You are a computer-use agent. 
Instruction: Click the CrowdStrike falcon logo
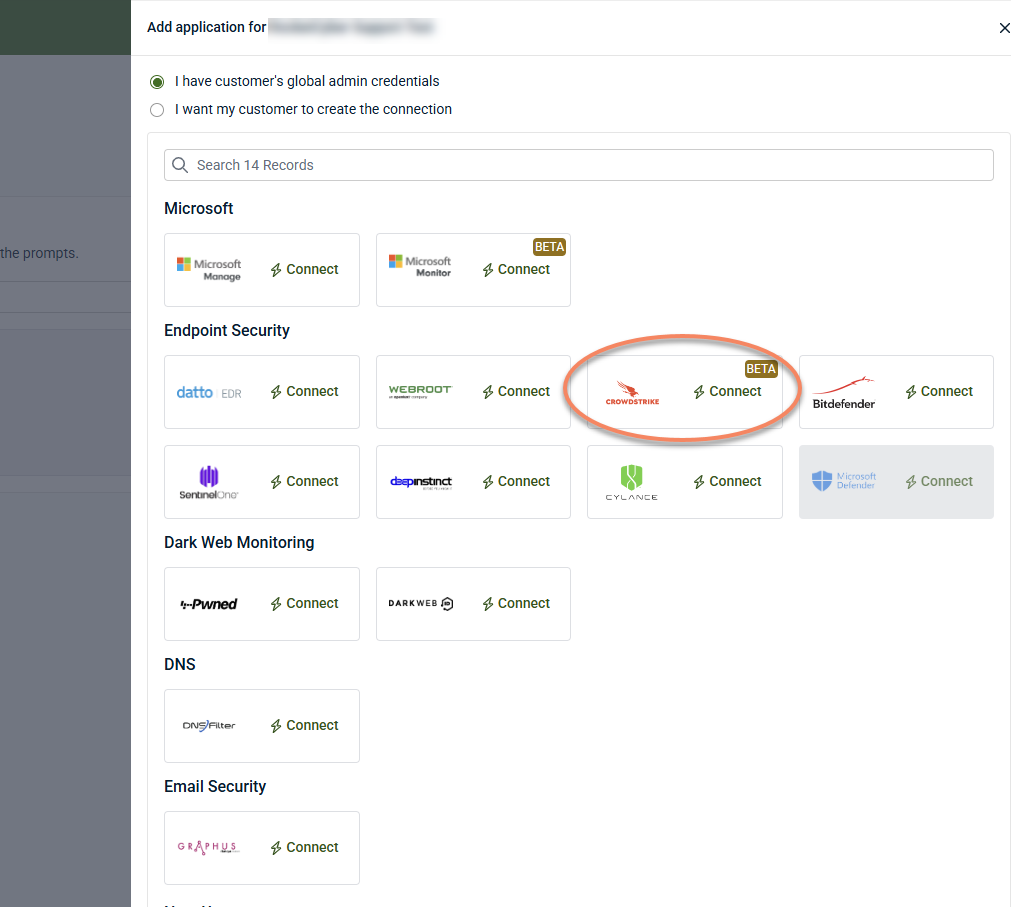[632, 393]
